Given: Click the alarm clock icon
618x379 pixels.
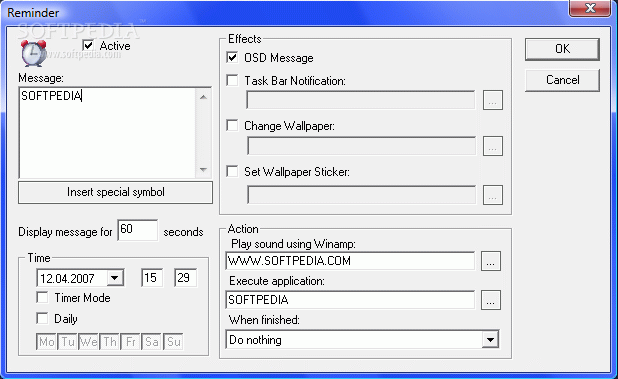Looking at the screenshot, I should (33, 53).
